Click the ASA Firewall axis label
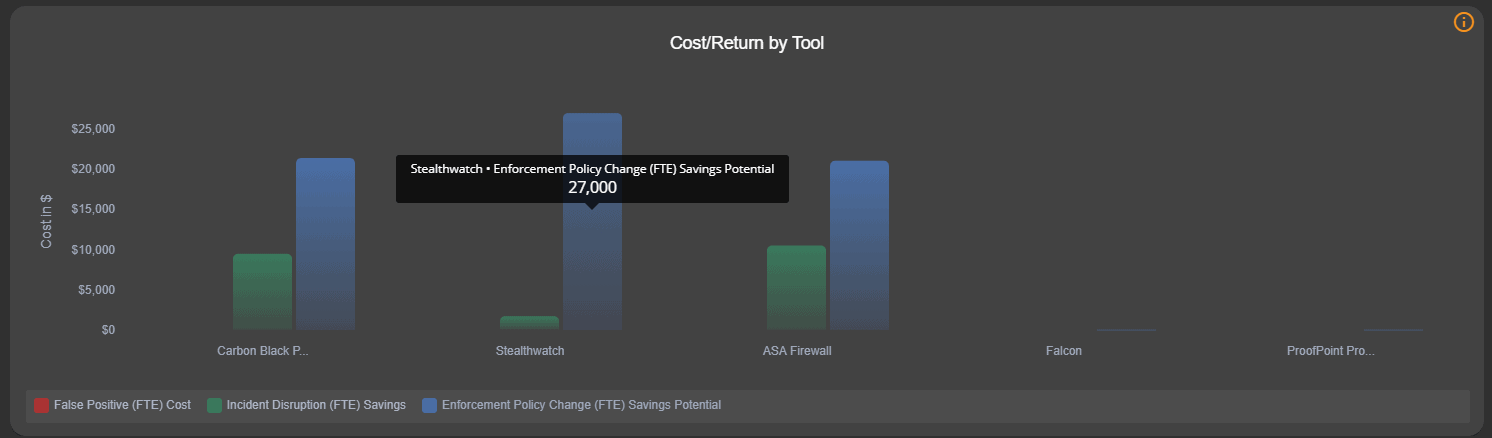The width and height of the screenshot is (1492, 438). pyautogui.click(x=797, y=351)
